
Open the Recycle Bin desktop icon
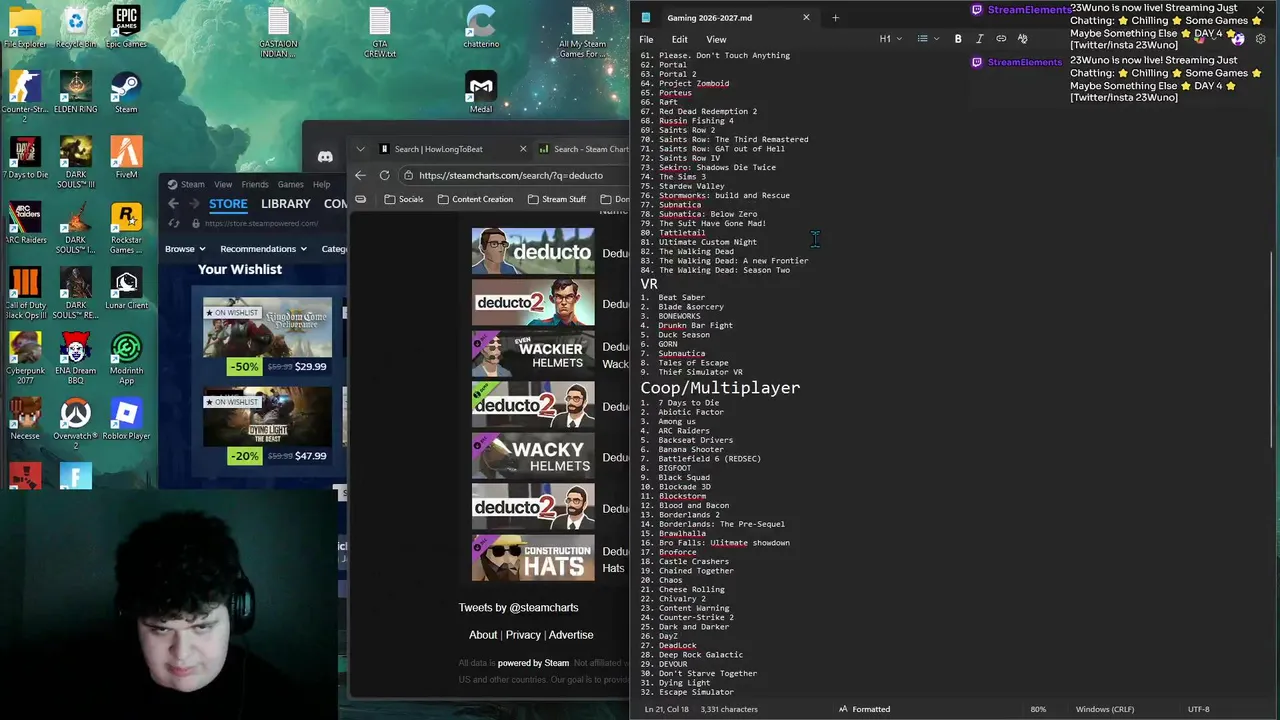click(x=76, y=26)
